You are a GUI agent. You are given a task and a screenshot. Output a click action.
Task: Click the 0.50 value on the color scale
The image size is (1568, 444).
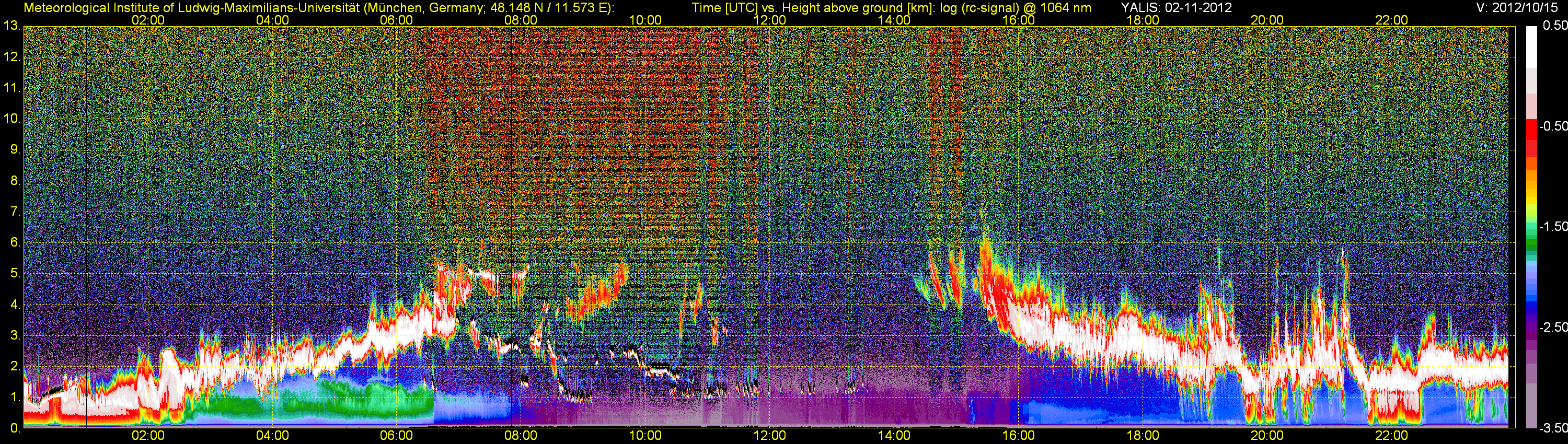(x=1555, y=26)
